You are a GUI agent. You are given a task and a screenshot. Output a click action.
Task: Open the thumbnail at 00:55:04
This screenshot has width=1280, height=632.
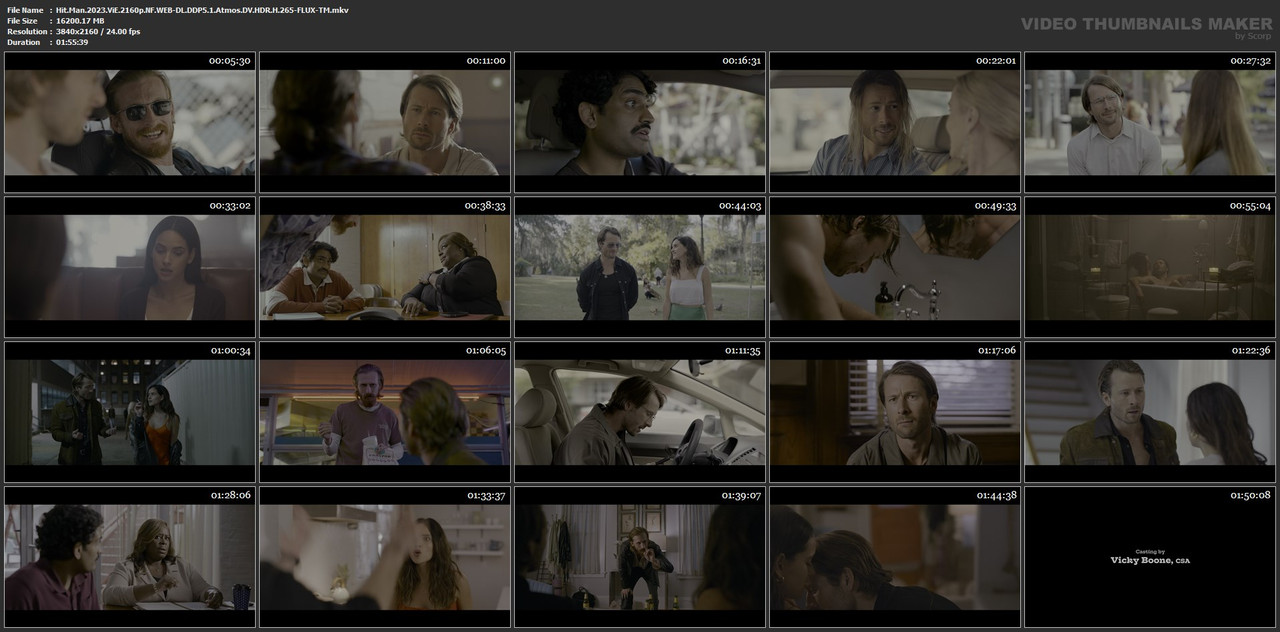point(1150,267)
